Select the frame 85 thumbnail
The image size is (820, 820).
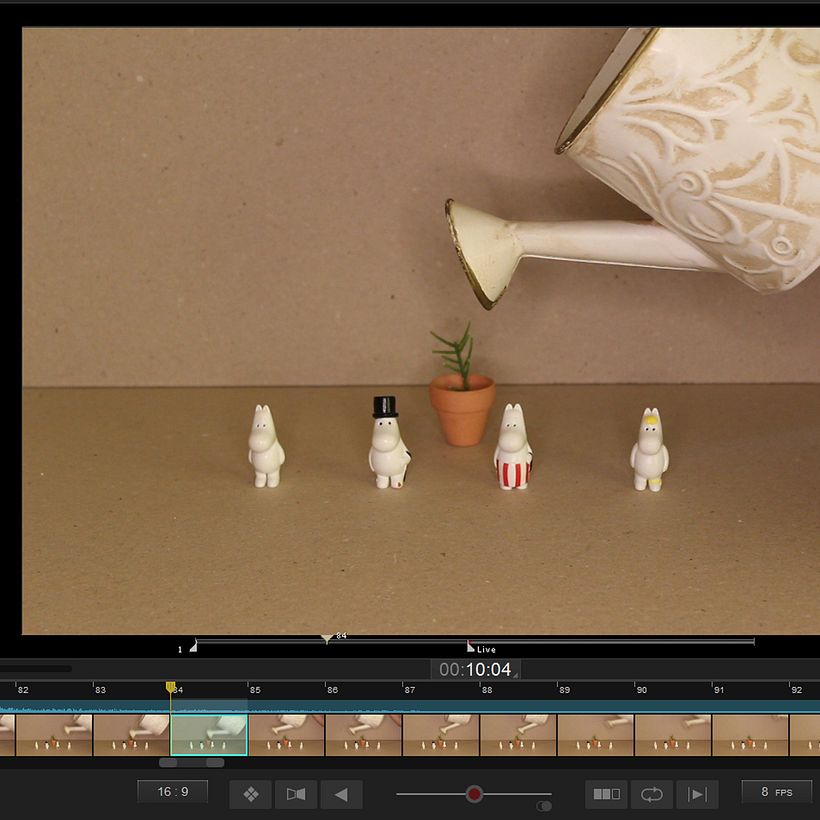pos(286,735)
